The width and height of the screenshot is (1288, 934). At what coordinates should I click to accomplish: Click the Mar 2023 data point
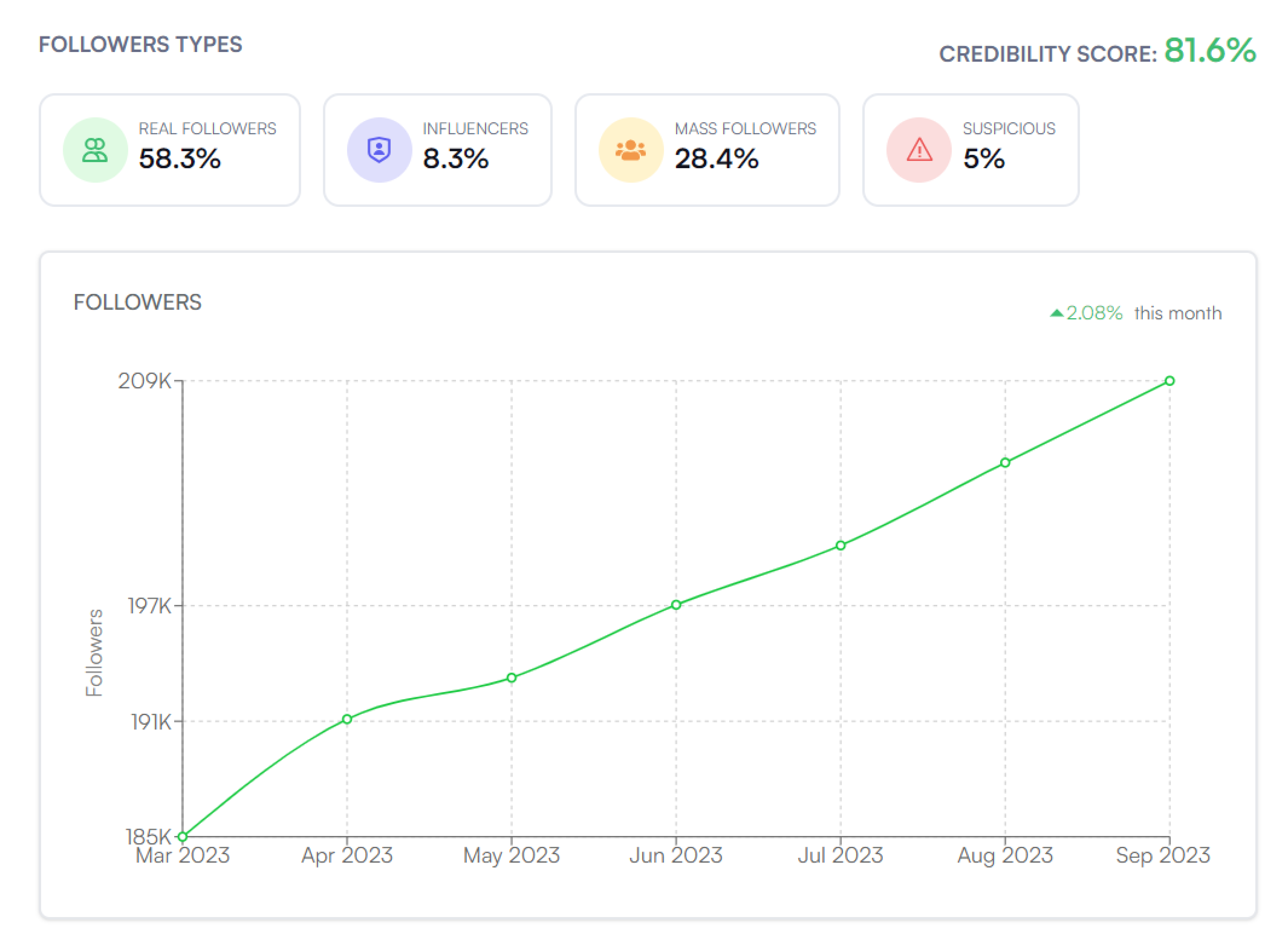[x=183, y=837]
